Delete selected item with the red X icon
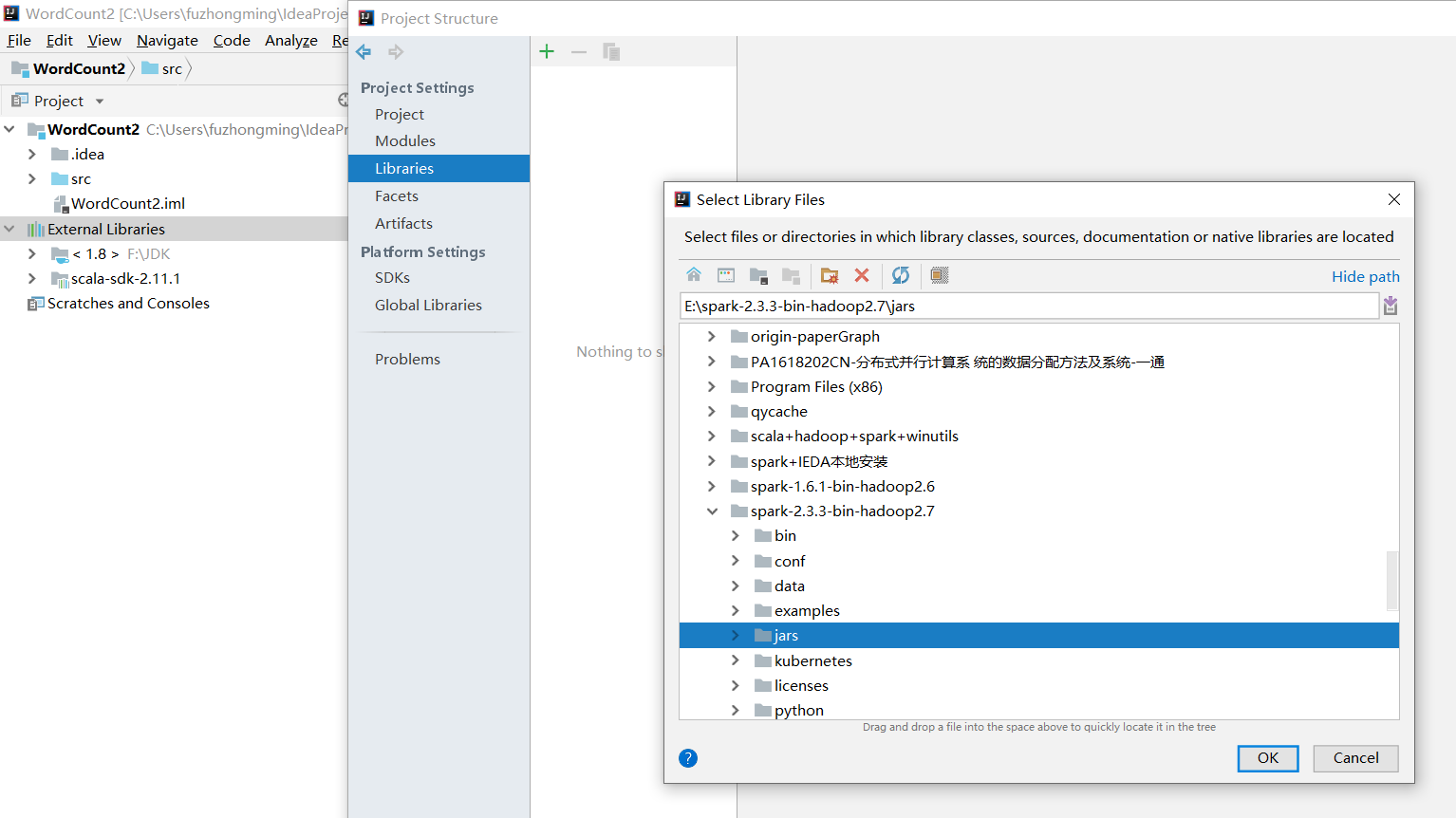1456x818 pixels. (861, 275)
